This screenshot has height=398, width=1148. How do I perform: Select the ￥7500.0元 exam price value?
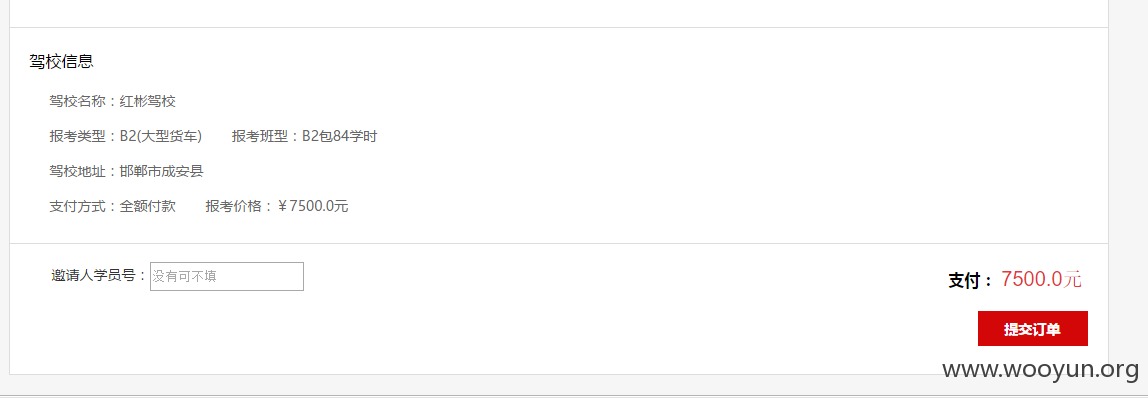[313, 206]
